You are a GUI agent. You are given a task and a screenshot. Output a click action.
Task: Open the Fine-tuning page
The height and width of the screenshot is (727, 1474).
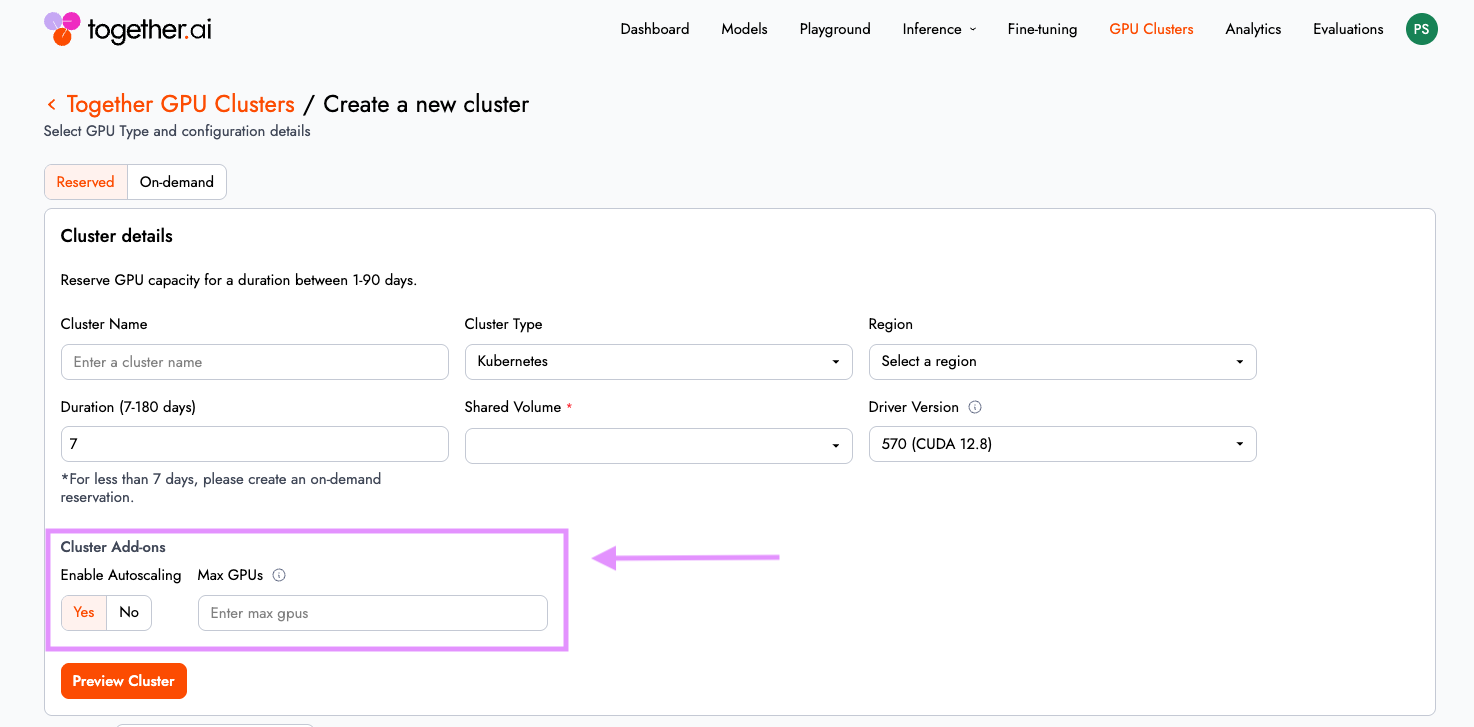pos(1042,29)
